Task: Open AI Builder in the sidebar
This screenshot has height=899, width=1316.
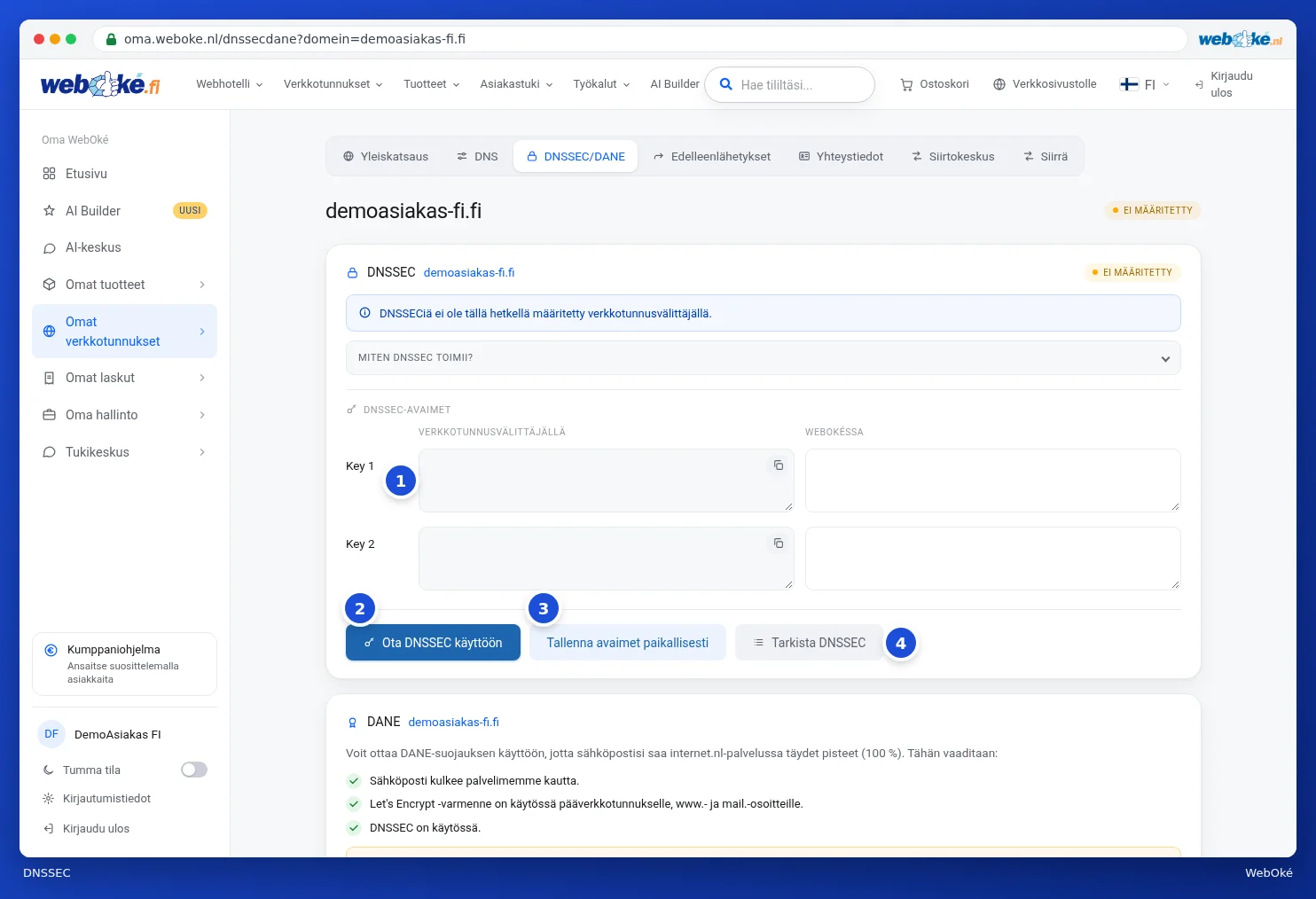Action: pos(124,211)
